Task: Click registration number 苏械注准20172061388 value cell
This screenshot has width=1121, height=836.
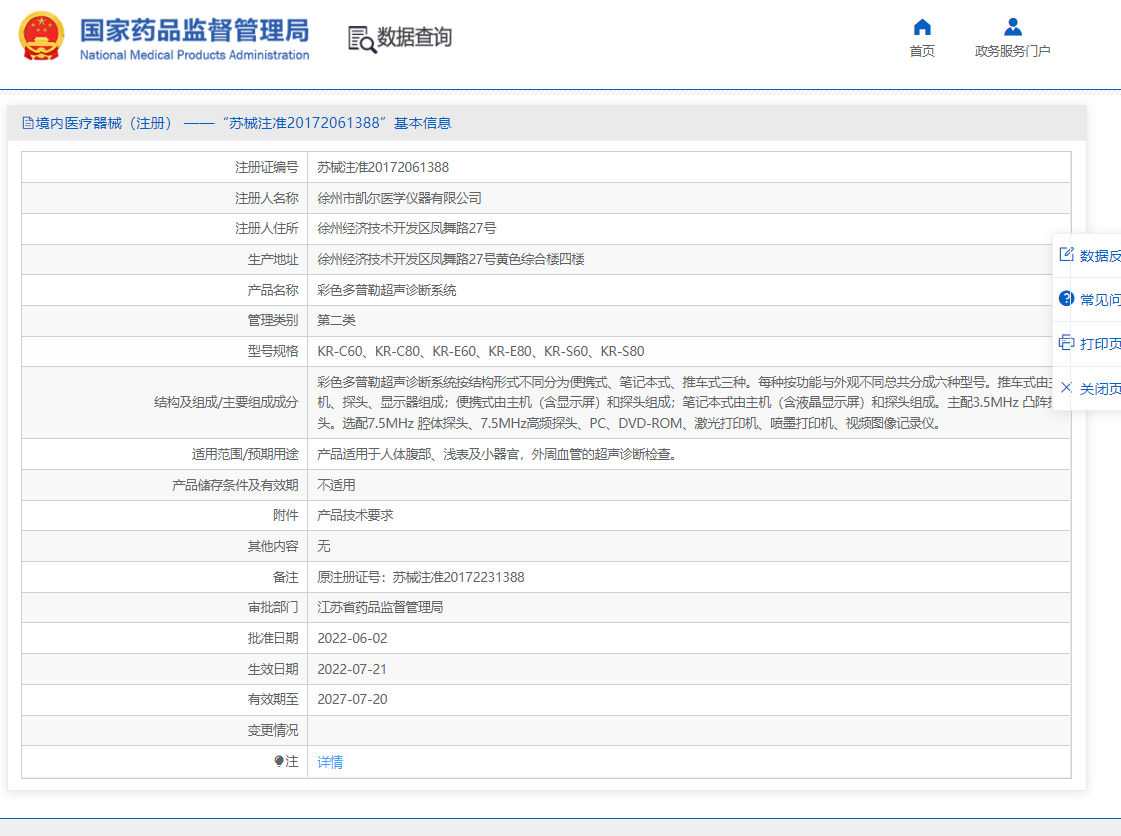Action: 383,167
